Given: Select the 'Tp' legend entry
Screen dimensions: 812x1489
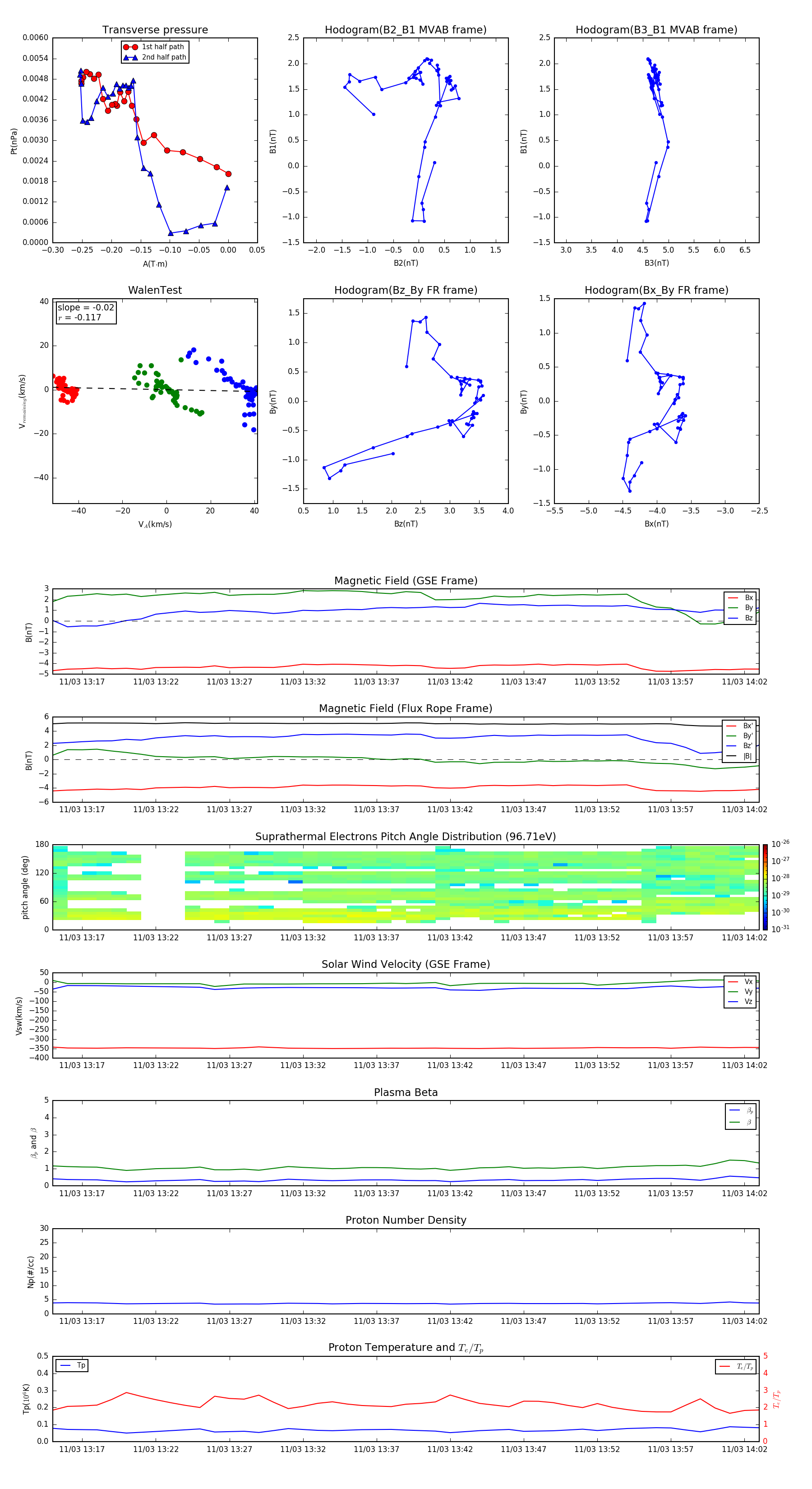Looking at the screenshot, I should coord(72,1365).
